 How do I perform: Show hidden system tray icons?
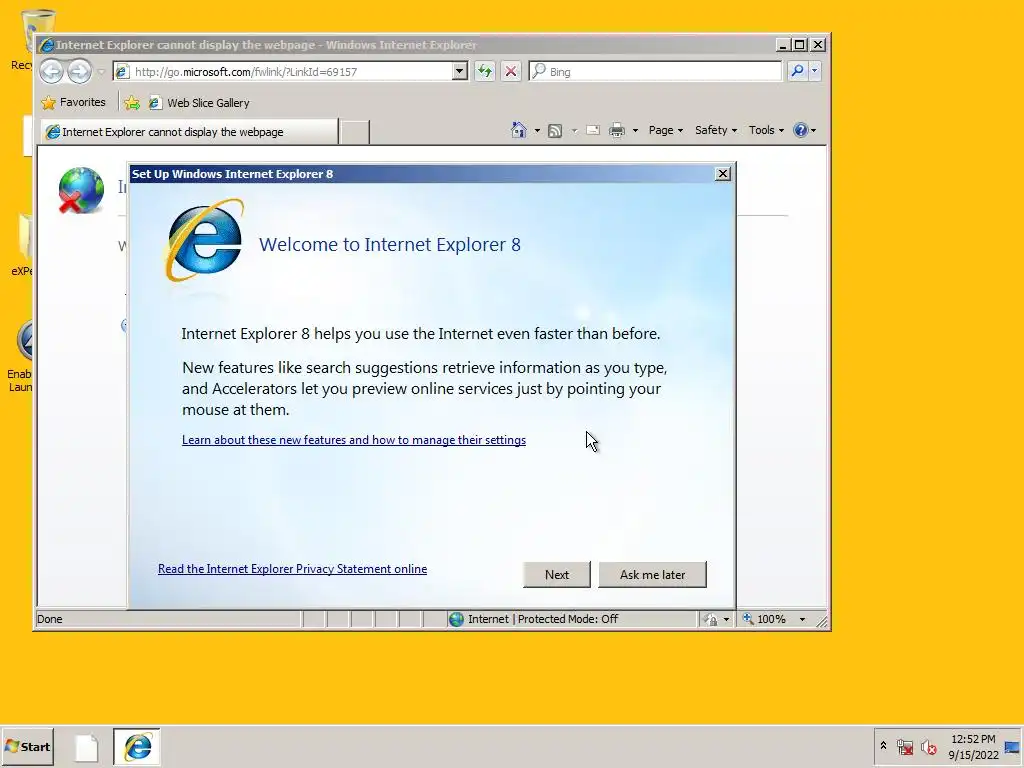tap(883, 745)
